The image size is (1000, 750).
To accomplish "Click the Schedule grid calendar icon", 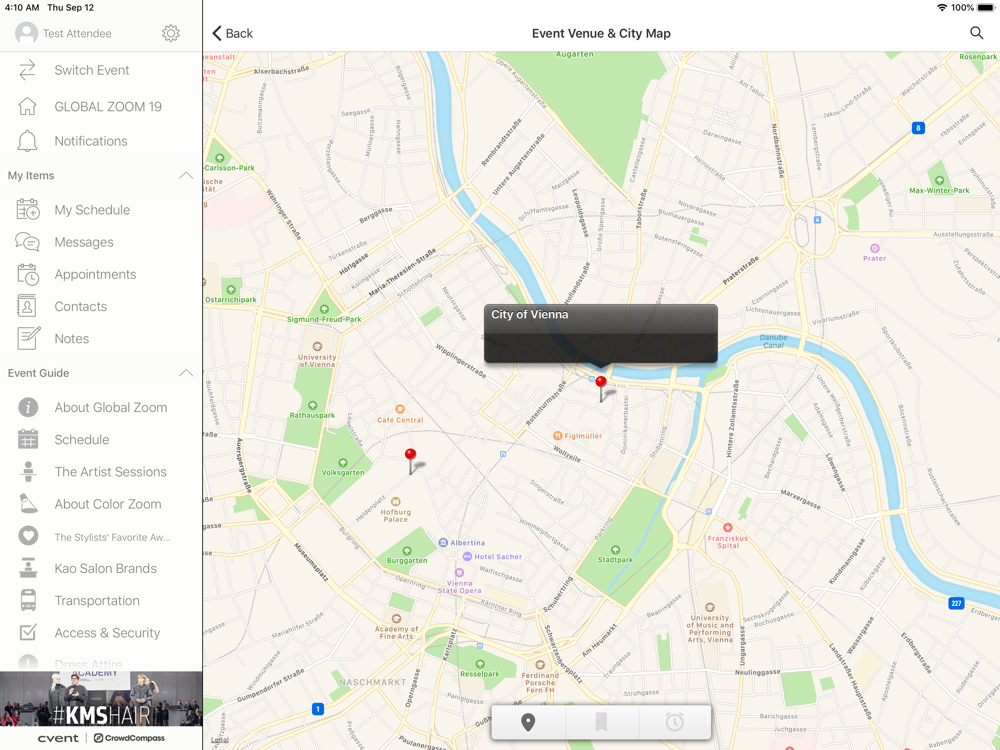I will point(28,439).
